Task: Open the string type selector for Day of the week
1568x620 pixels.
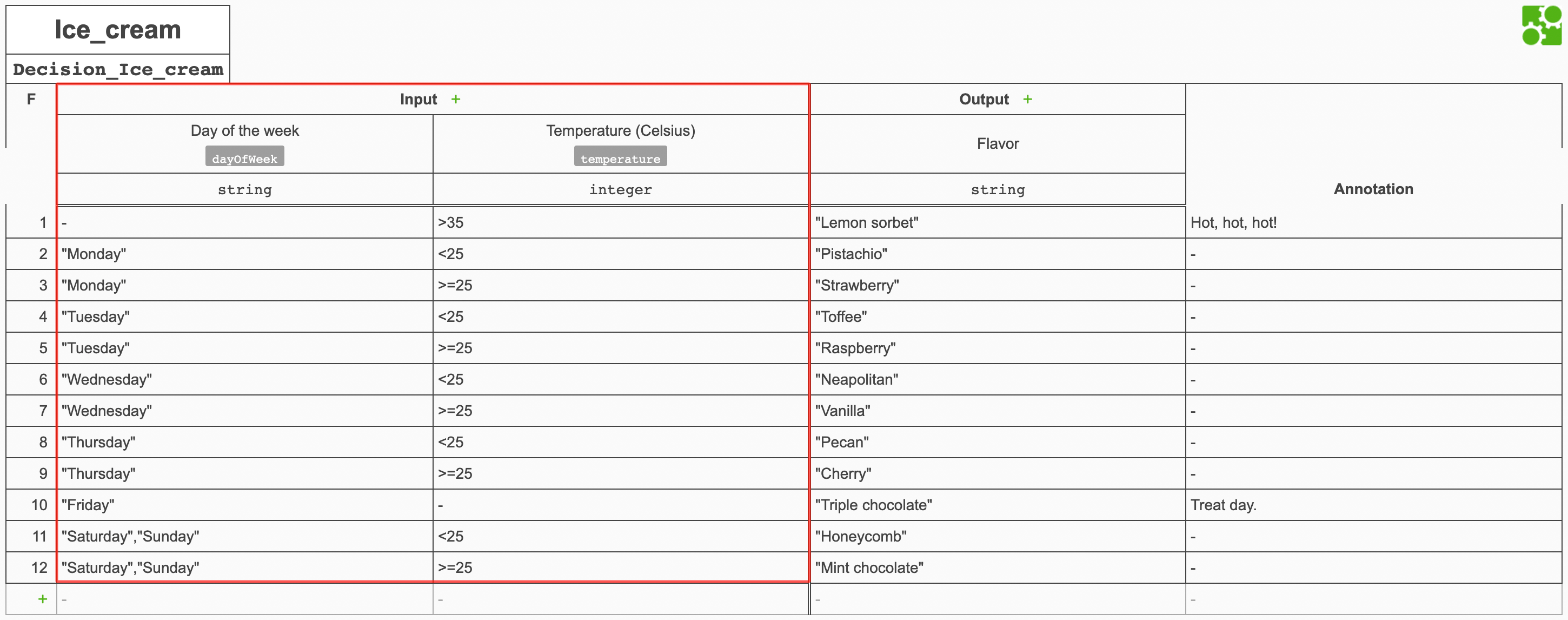Action: point(244,189)
